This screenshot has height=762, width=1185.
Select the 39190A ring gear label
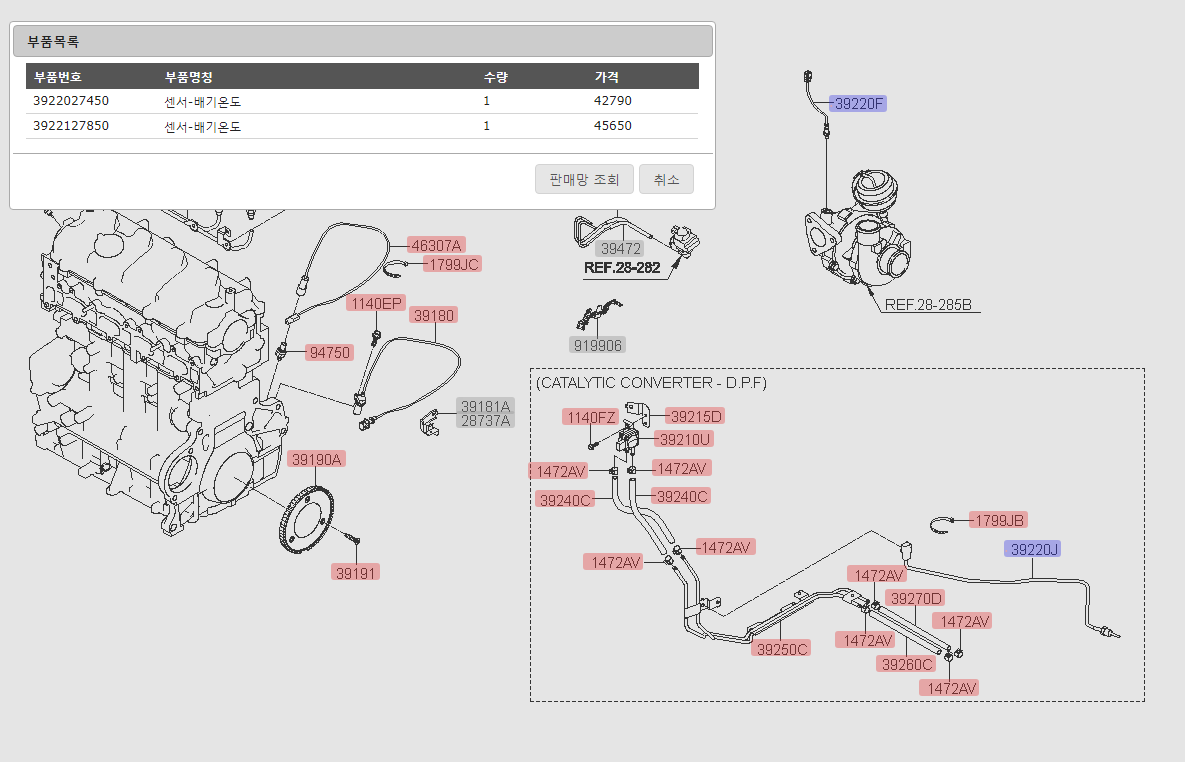click(x=316, y=459)
